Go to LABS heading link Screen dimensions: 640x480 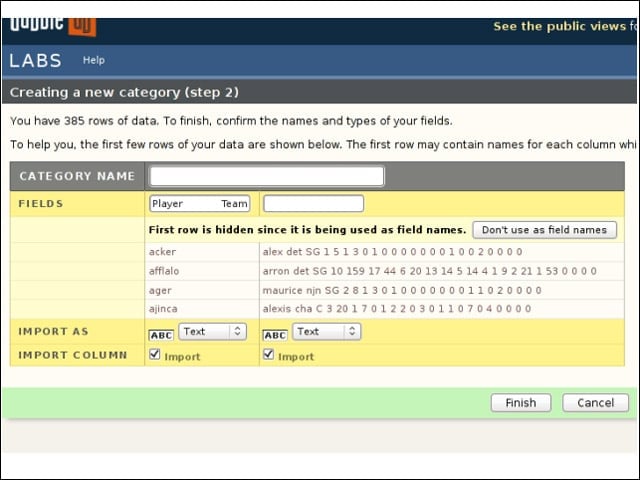tap(36, 61)
